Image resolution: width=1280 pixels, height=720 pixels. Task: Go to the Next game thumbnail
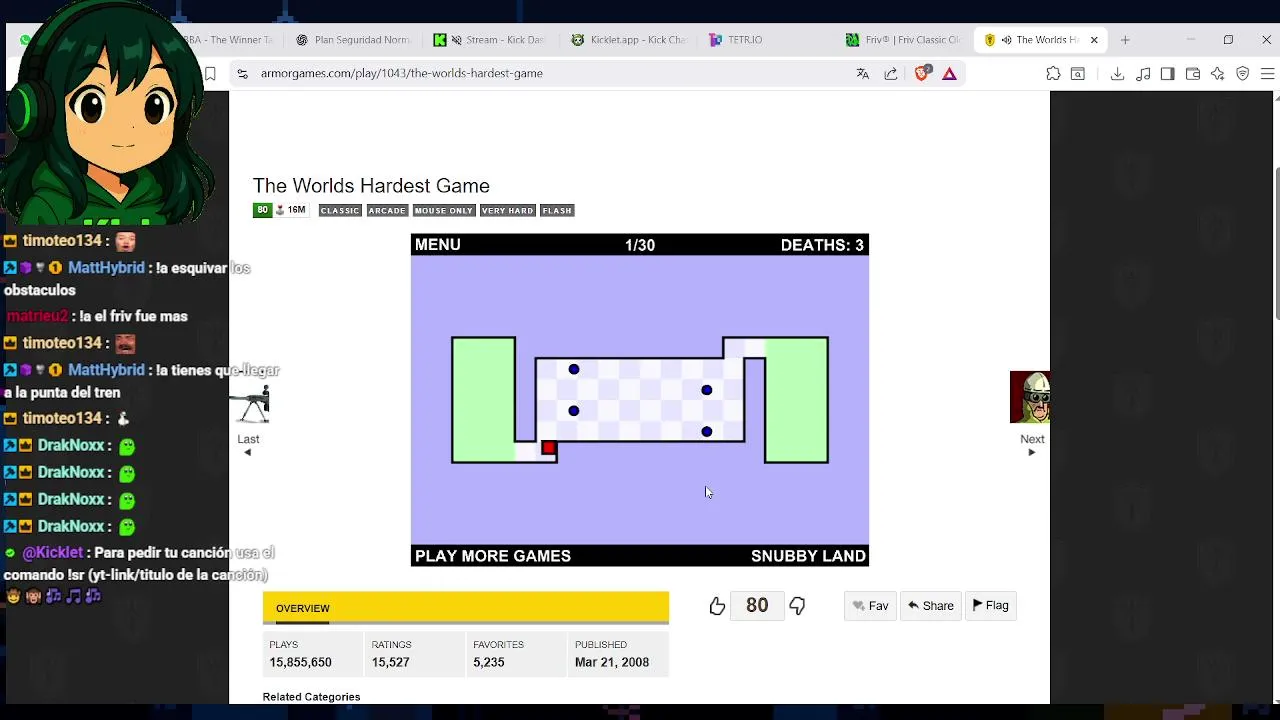click(1030, 397)
